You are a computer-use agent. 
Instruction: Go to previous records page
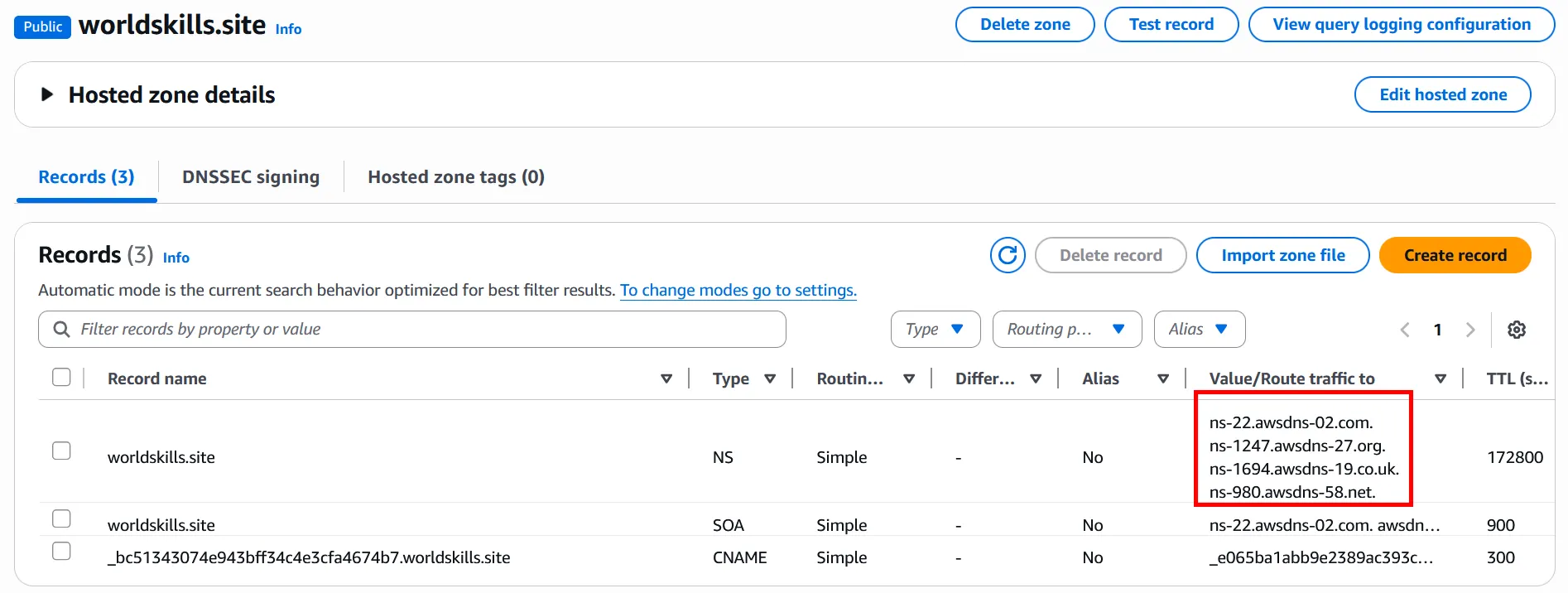[1405, 330]
